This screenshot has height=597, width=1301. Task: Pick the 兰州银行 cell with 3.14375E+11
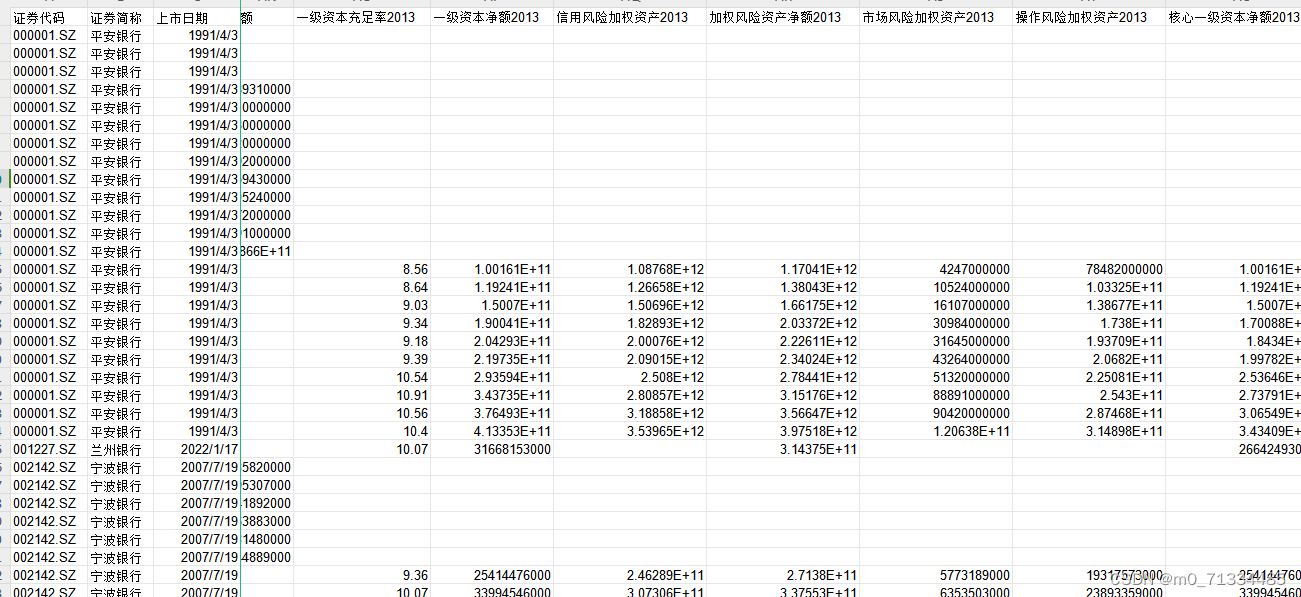783,449
